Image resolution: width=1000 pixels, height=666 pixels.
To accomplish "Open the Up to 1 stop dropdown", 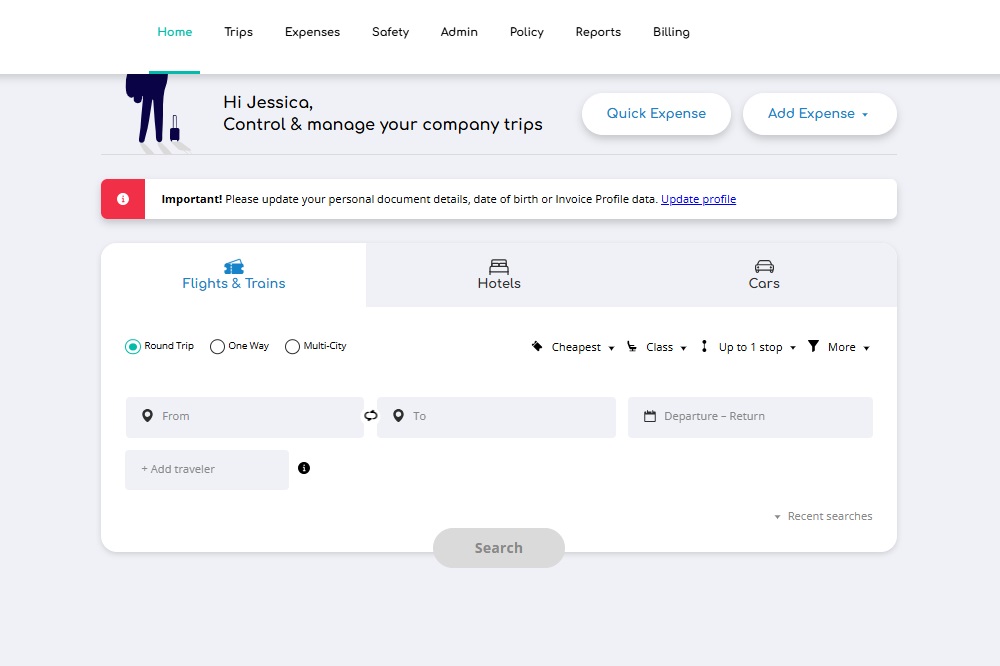I will 750,347.
